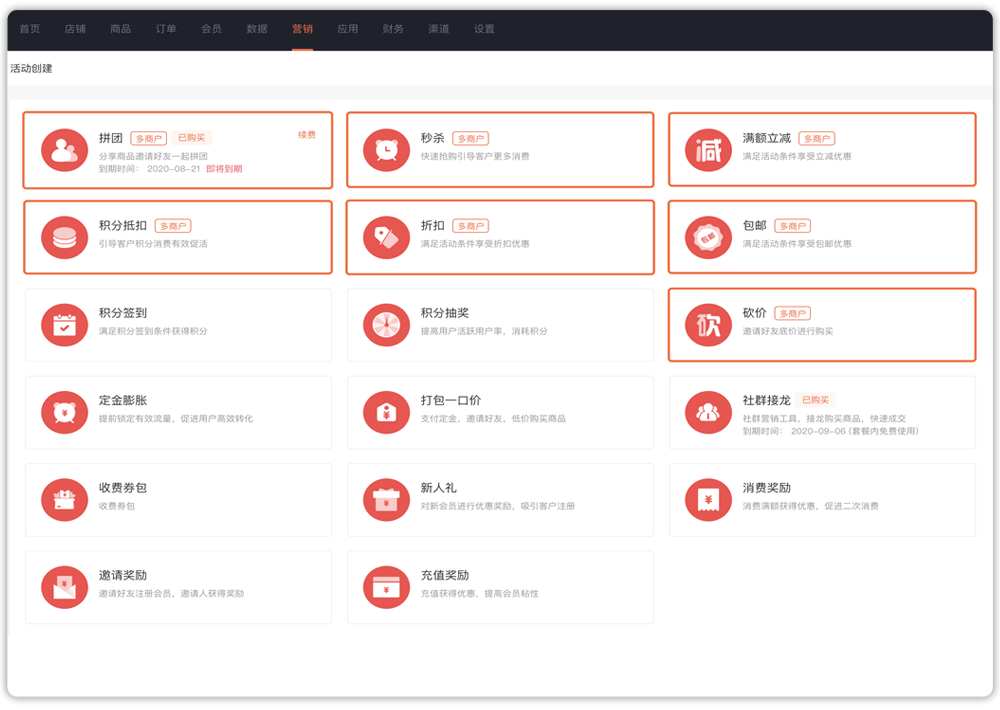The height and width of the screenshot is (710, 1000).
Task: Click the 已购买 badge next to 社群接龙
Action: [x=817, y=400]
